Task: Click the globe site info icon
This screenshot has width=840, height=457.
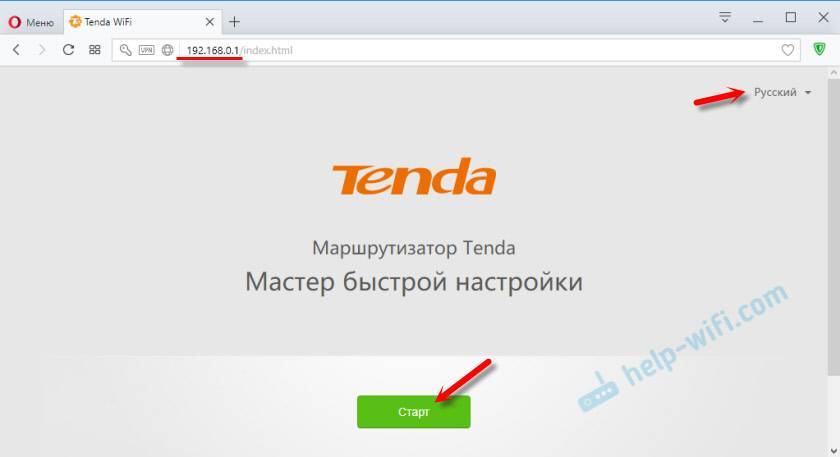Action: click(x=168, y=50)
